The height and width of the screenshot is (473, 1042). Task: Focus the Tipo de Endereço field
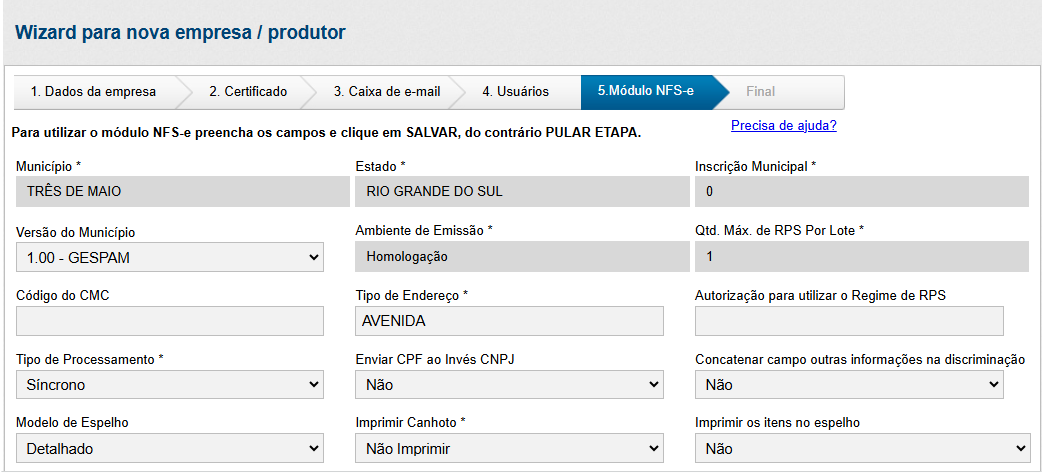509,321
